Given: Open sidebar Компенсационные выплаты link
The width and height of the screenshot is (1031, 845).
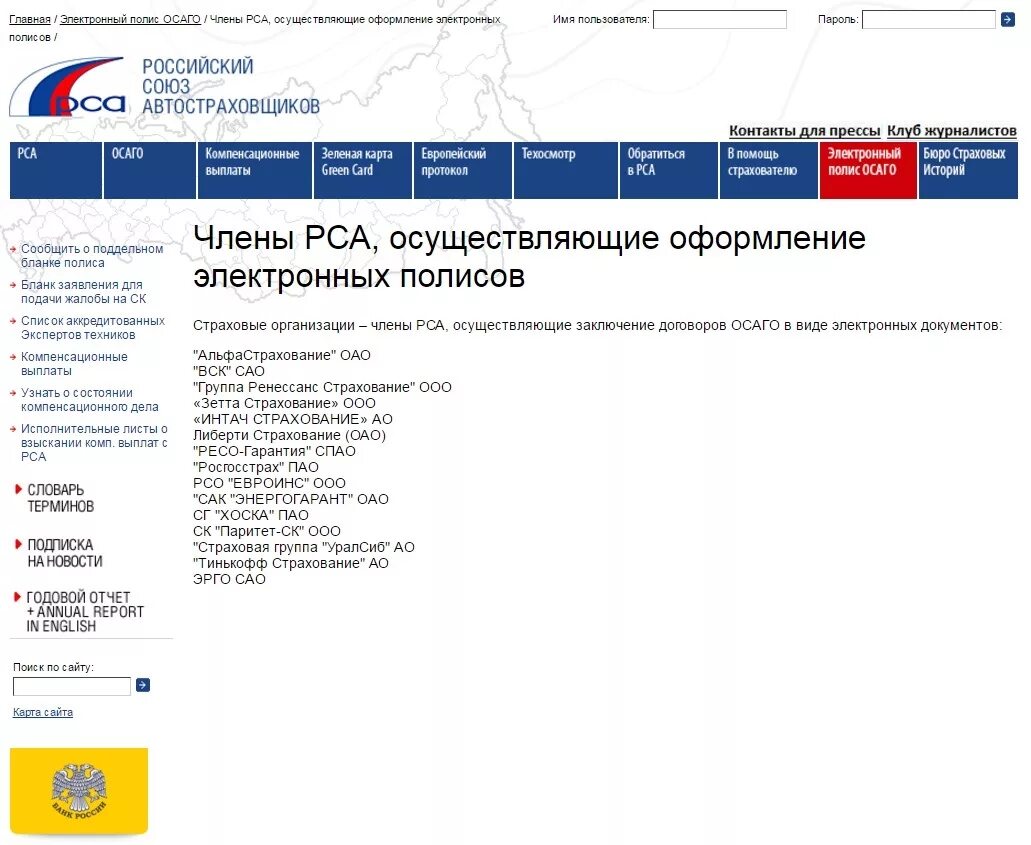Looking at the screenshot, I should click(x=74, y=364).
